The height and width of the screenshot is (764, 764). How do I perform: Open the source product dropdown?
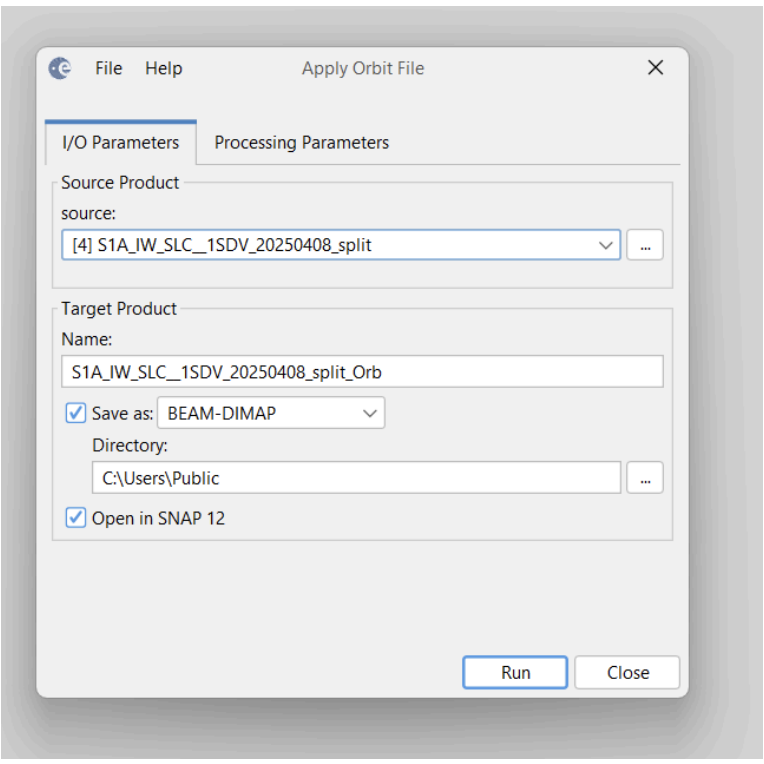[x=341, y=245]
